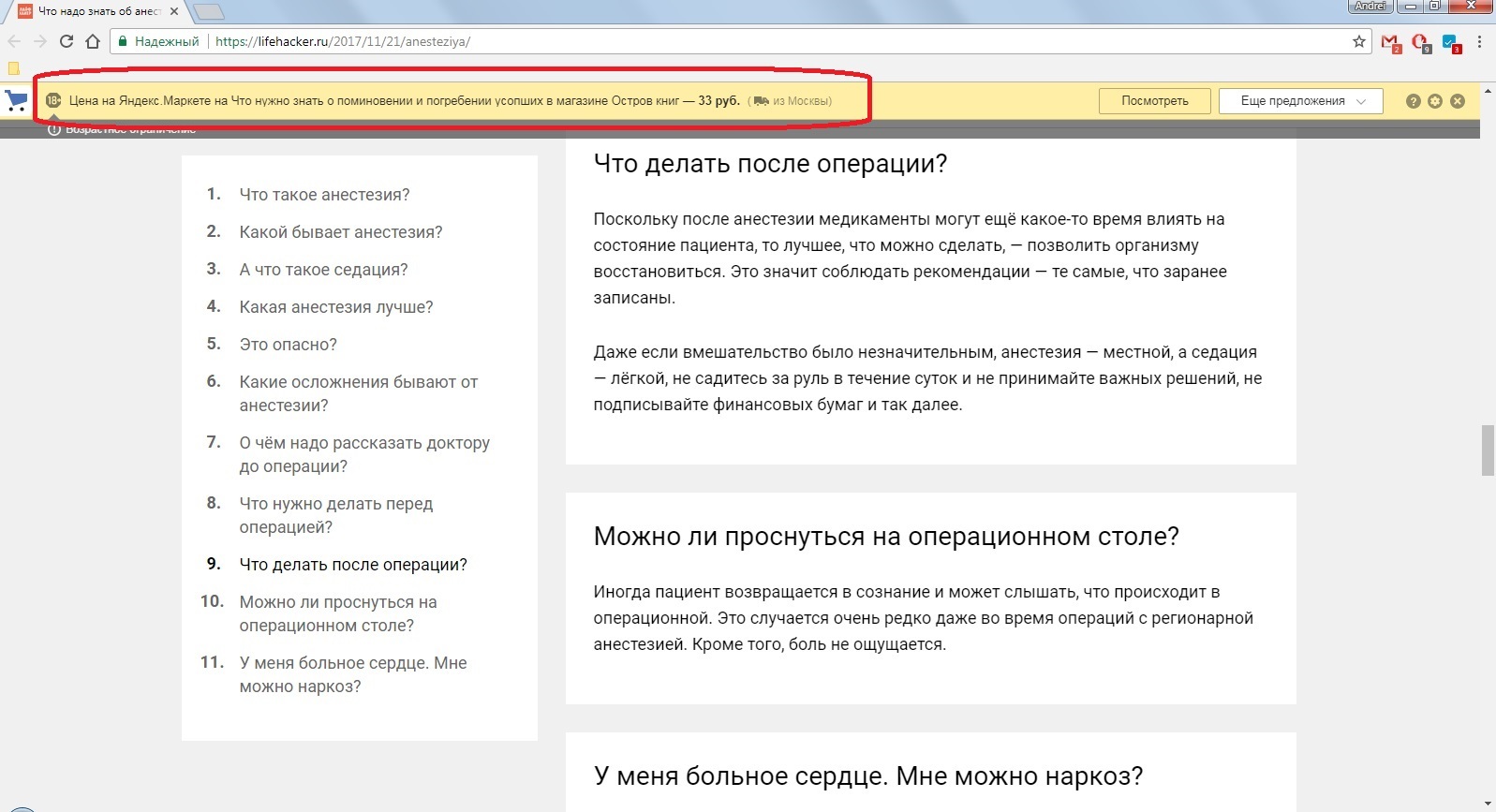Go forward with the browser forward arrow
This screenshot has height=812, width=1496.
[40, 41]
